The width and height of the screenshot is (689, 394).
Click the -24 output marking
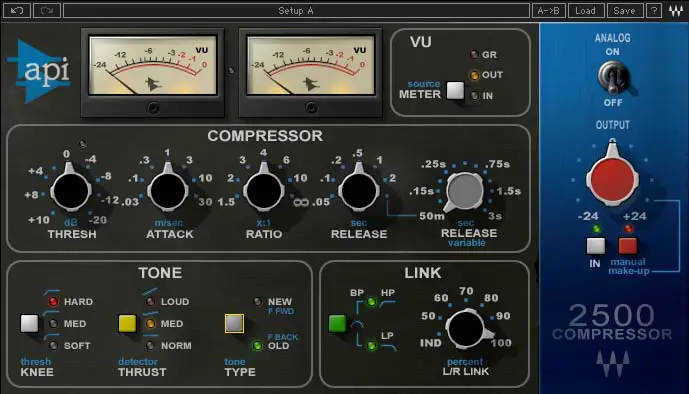tap(588, 216)
